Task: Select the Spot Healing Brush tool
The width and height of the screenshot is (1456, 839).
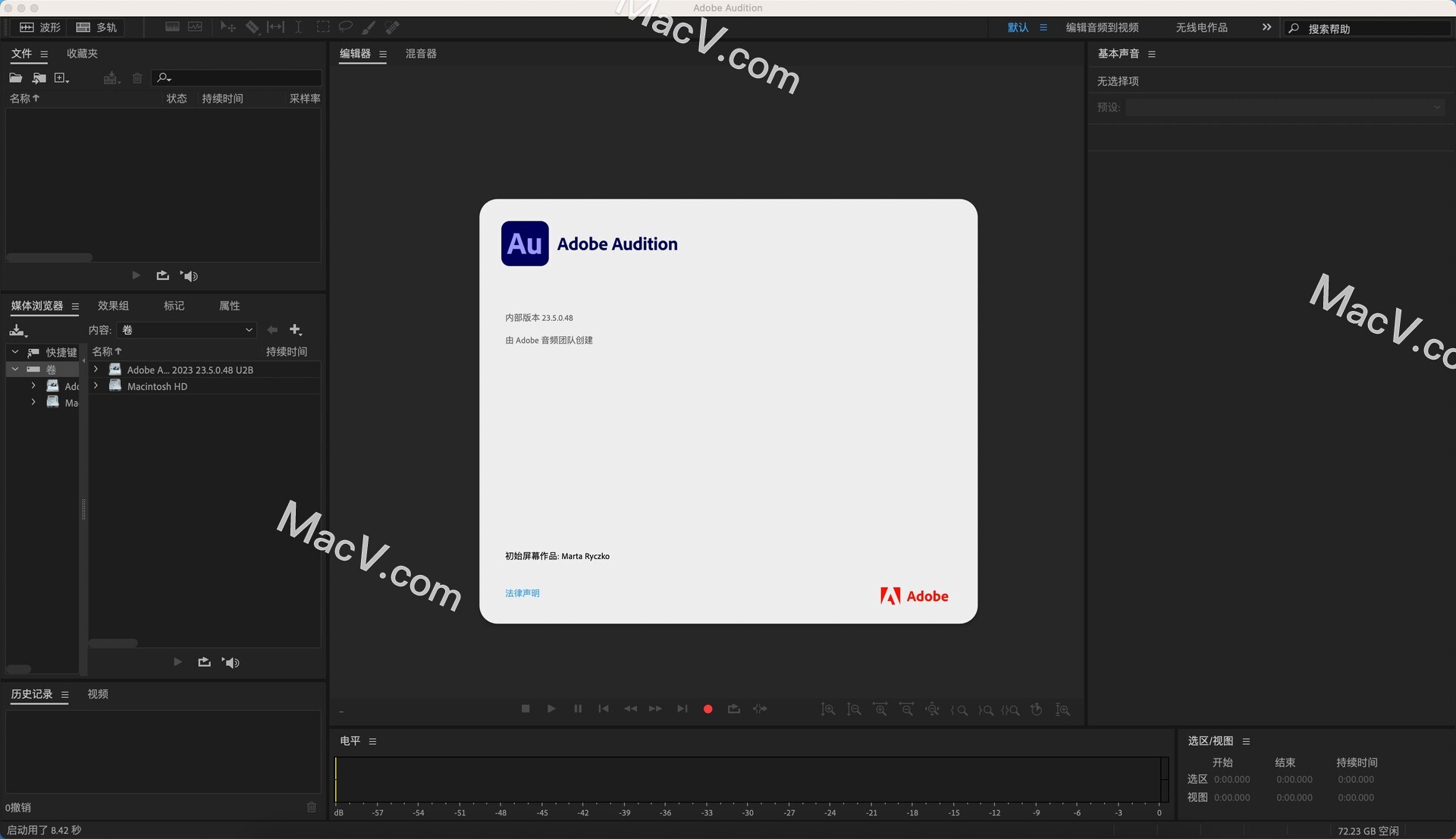Action: [392, 27]
